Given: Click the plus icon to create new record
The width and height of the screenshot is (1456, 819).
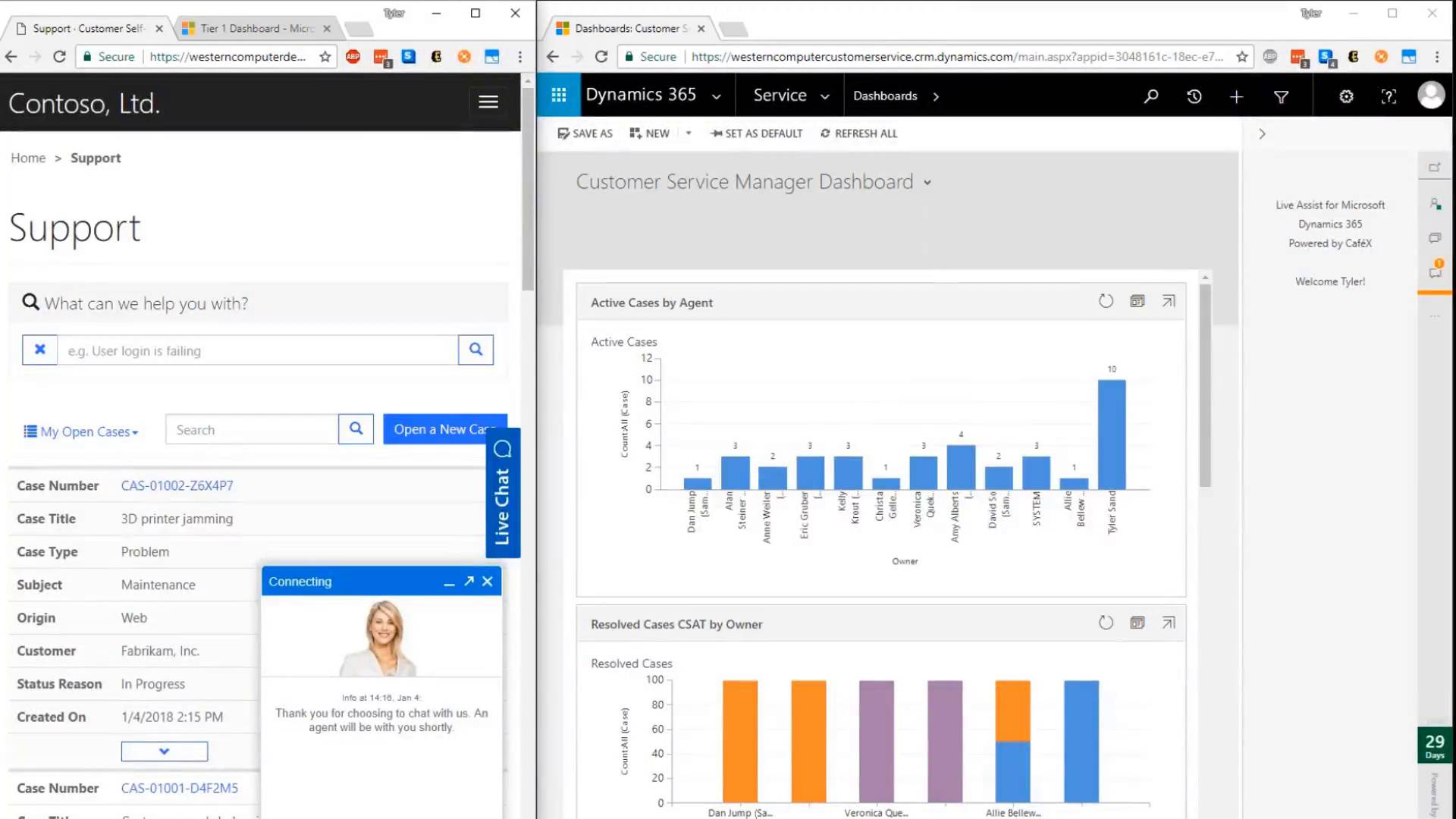Looking at the screenshot, I should pyautogui.click(x=1236, y=97).
